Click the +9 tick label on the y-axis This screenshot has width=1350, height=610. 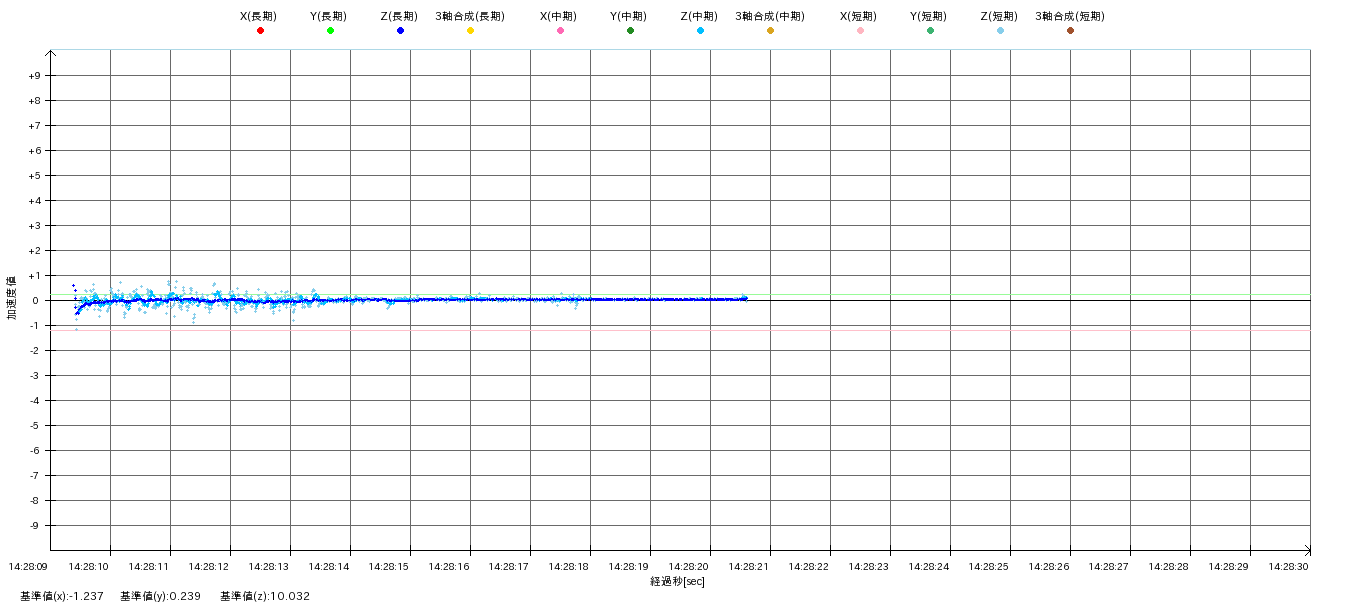pyautogui.click(x=34, y=76)
